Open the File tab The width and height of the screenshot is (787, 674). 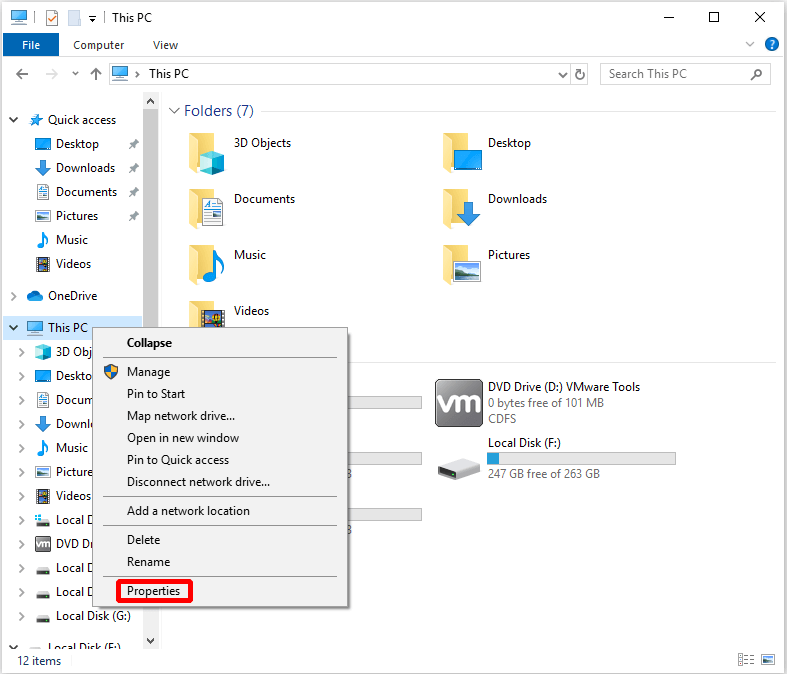(x=31, y=45)
